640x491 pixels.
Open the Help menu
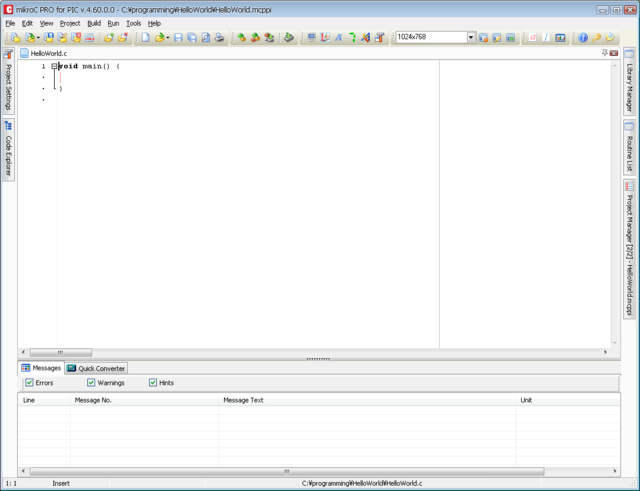point(154,23)
